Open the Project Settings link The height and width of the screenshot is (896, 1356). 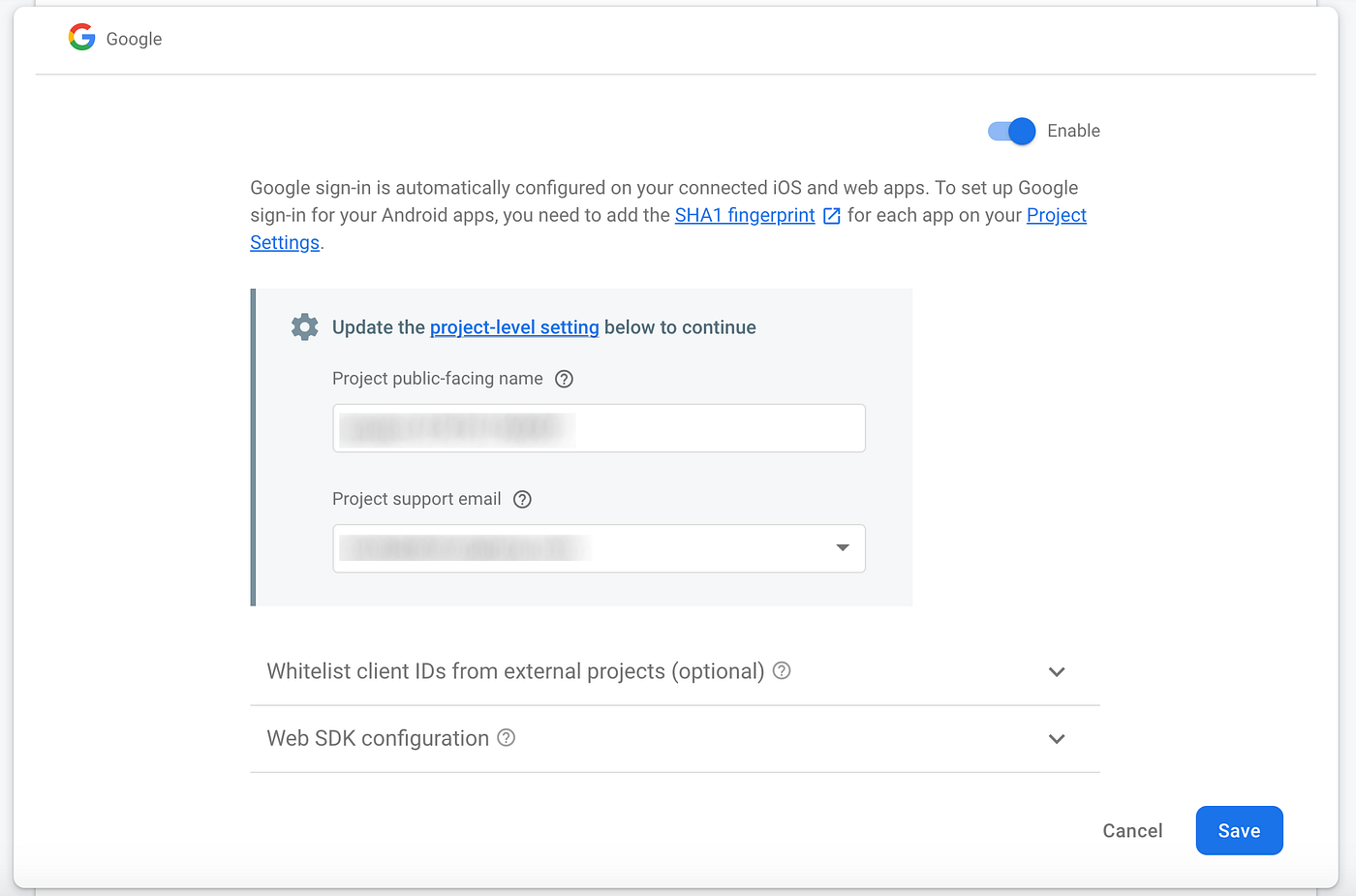pos(1056,215)
